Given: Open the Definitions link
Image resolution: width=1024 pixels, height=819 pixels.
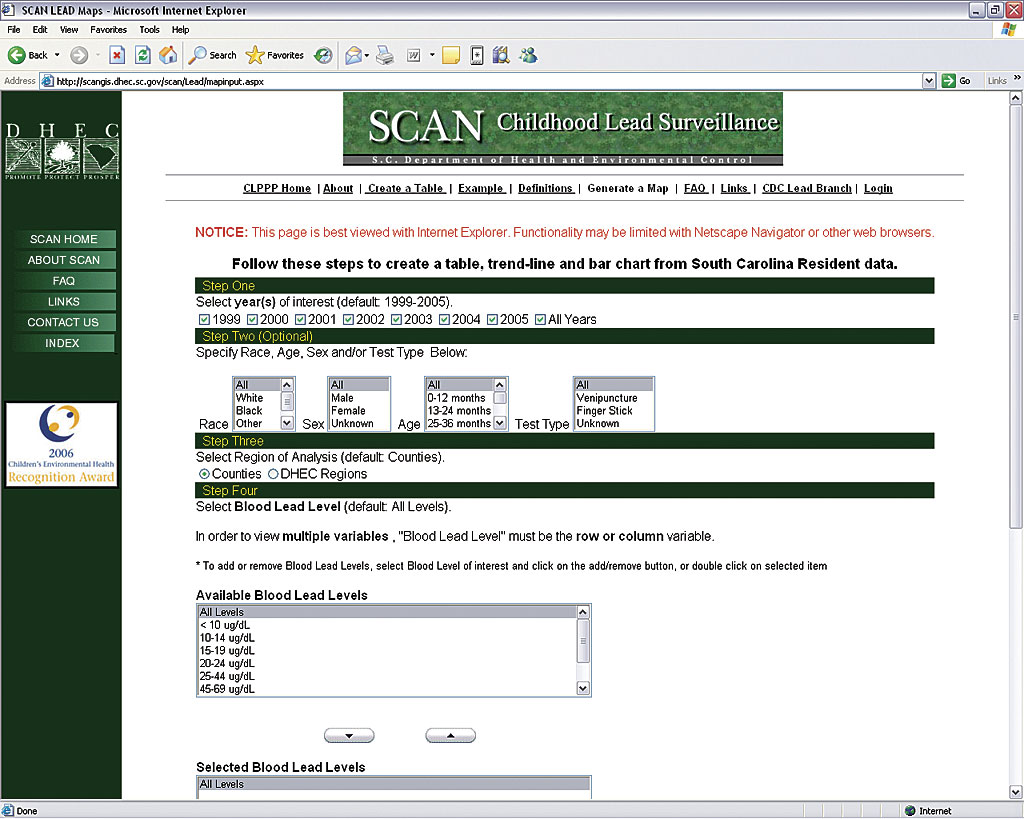Looking at the screenshot, I should coord(546,189).
